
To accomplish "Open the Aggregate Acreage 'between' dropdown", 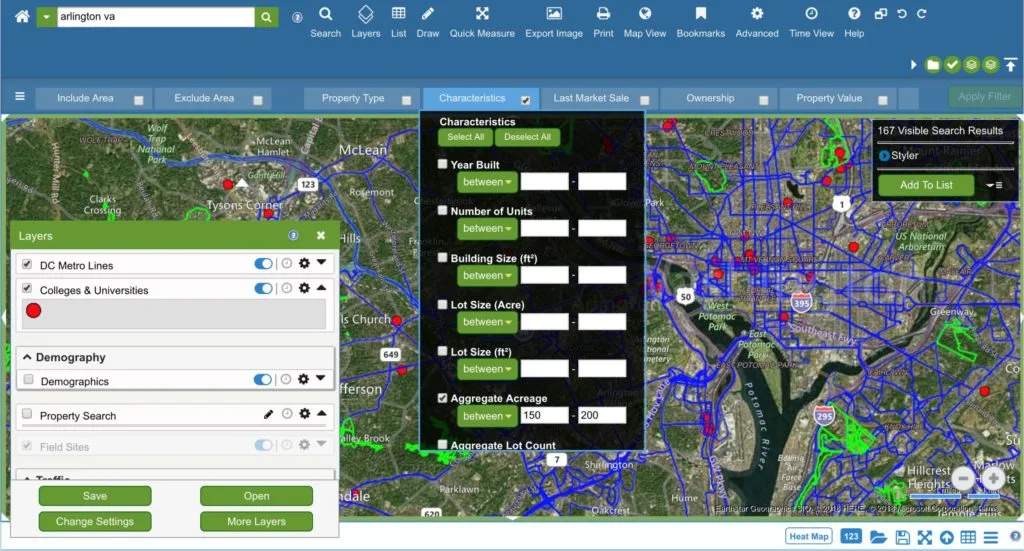I will pyautogui.click(x=487, y=416).
